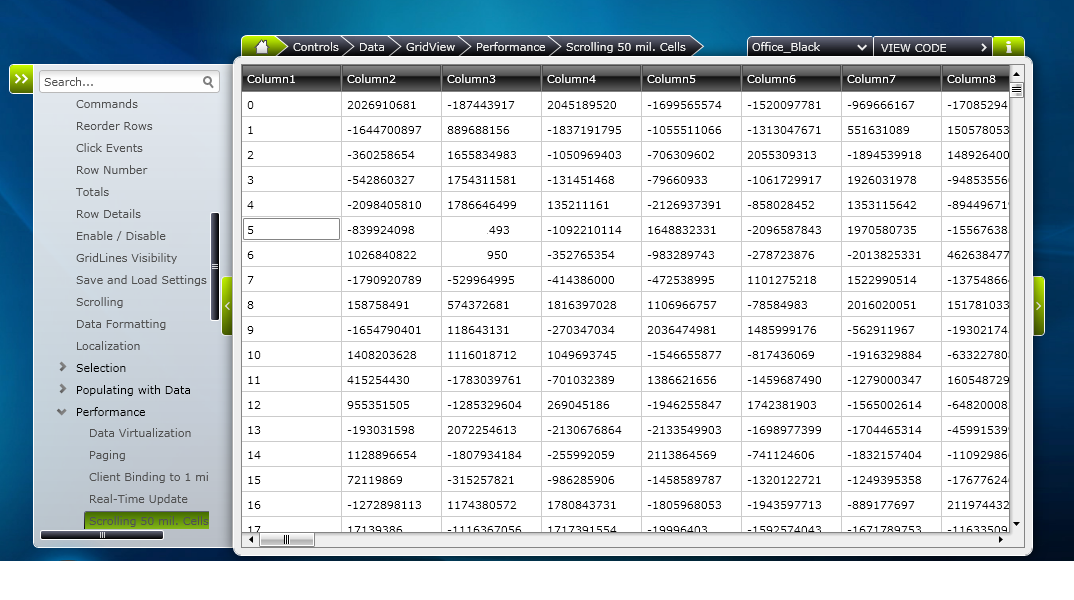This screenshot has height=600, width=1074.
Task: Click the right green navigation arrow
Action: [1038, 306]
